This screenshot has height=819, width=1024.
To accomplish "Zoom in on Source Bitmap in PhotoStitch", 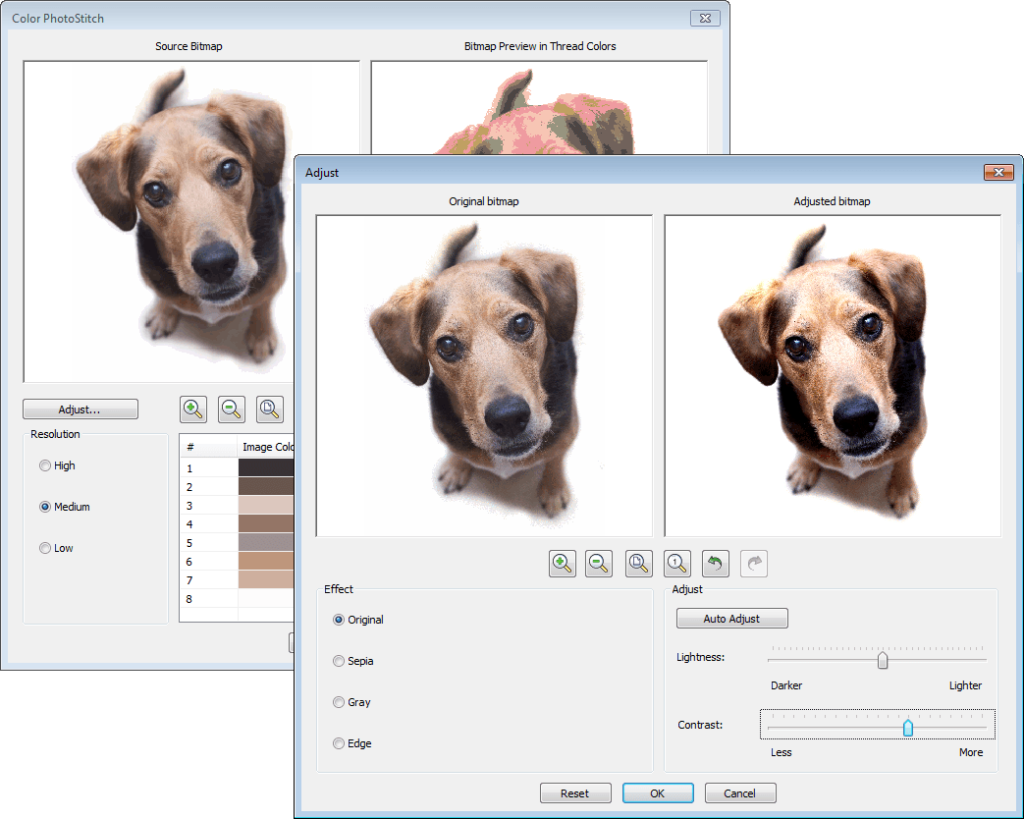I will point(193,409).
